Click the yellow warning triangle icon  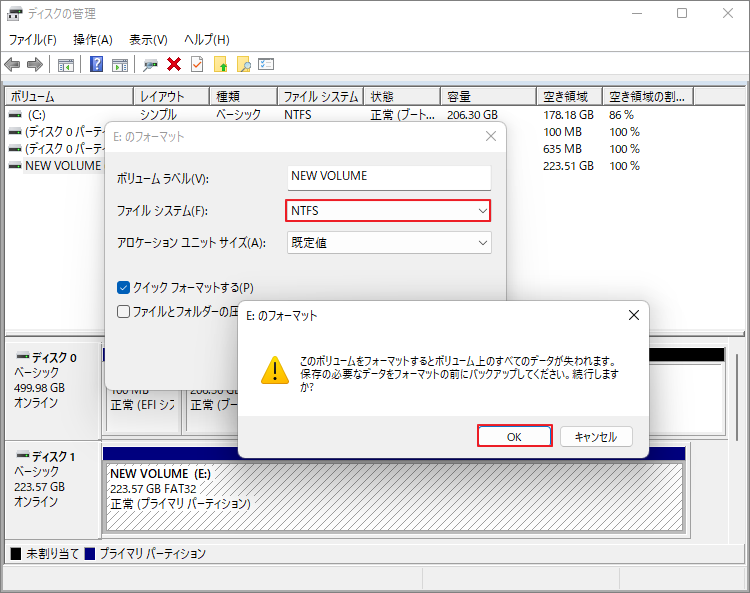275,371
